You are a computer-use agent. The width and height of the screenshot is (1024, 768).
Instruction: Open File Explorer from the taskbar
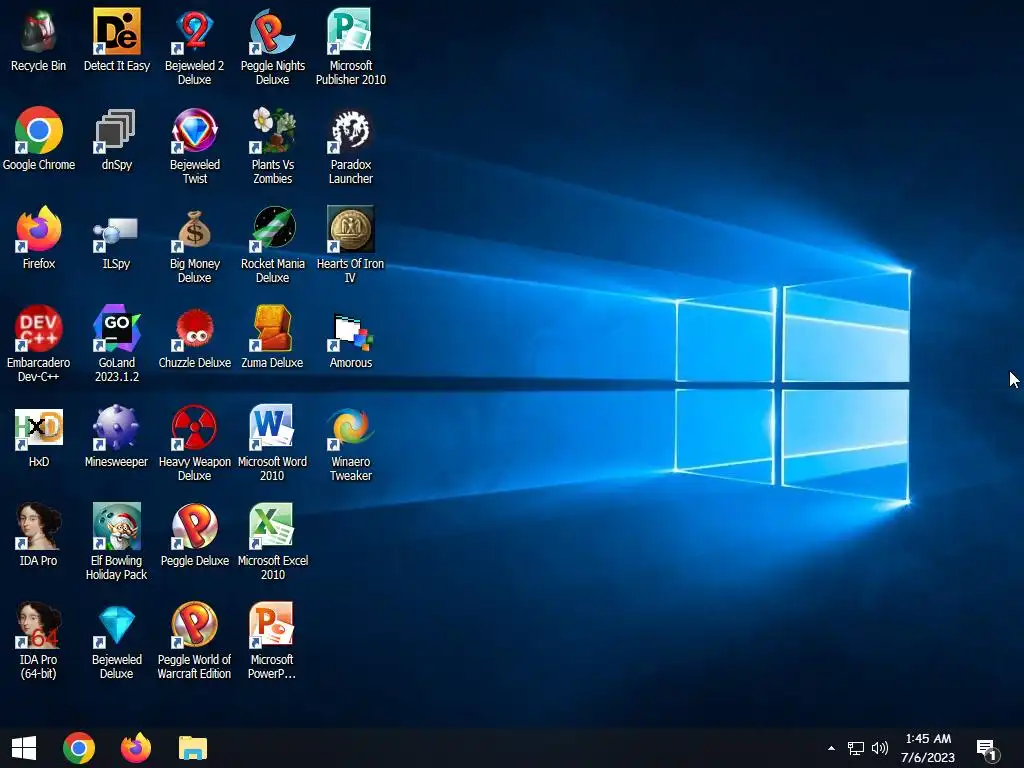click(x=193, y=748)
